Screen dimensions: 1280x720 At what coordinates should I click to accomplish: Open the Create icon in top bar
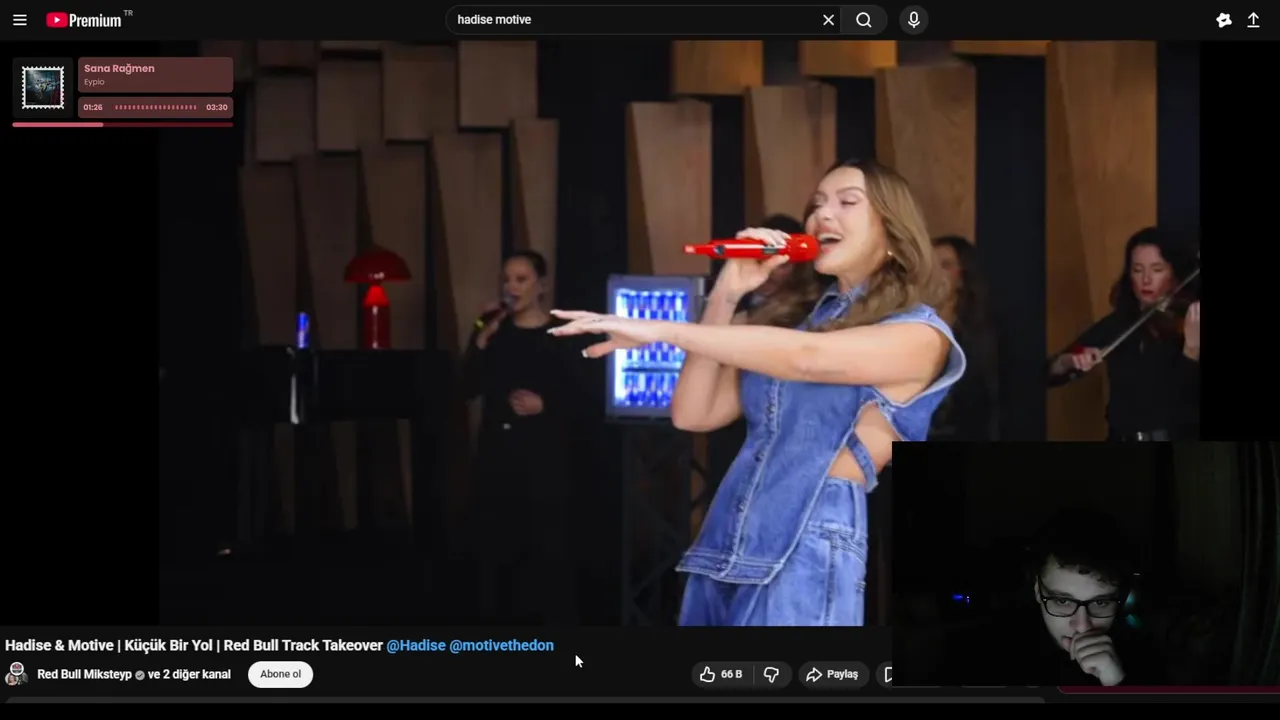click(1223, 20)
